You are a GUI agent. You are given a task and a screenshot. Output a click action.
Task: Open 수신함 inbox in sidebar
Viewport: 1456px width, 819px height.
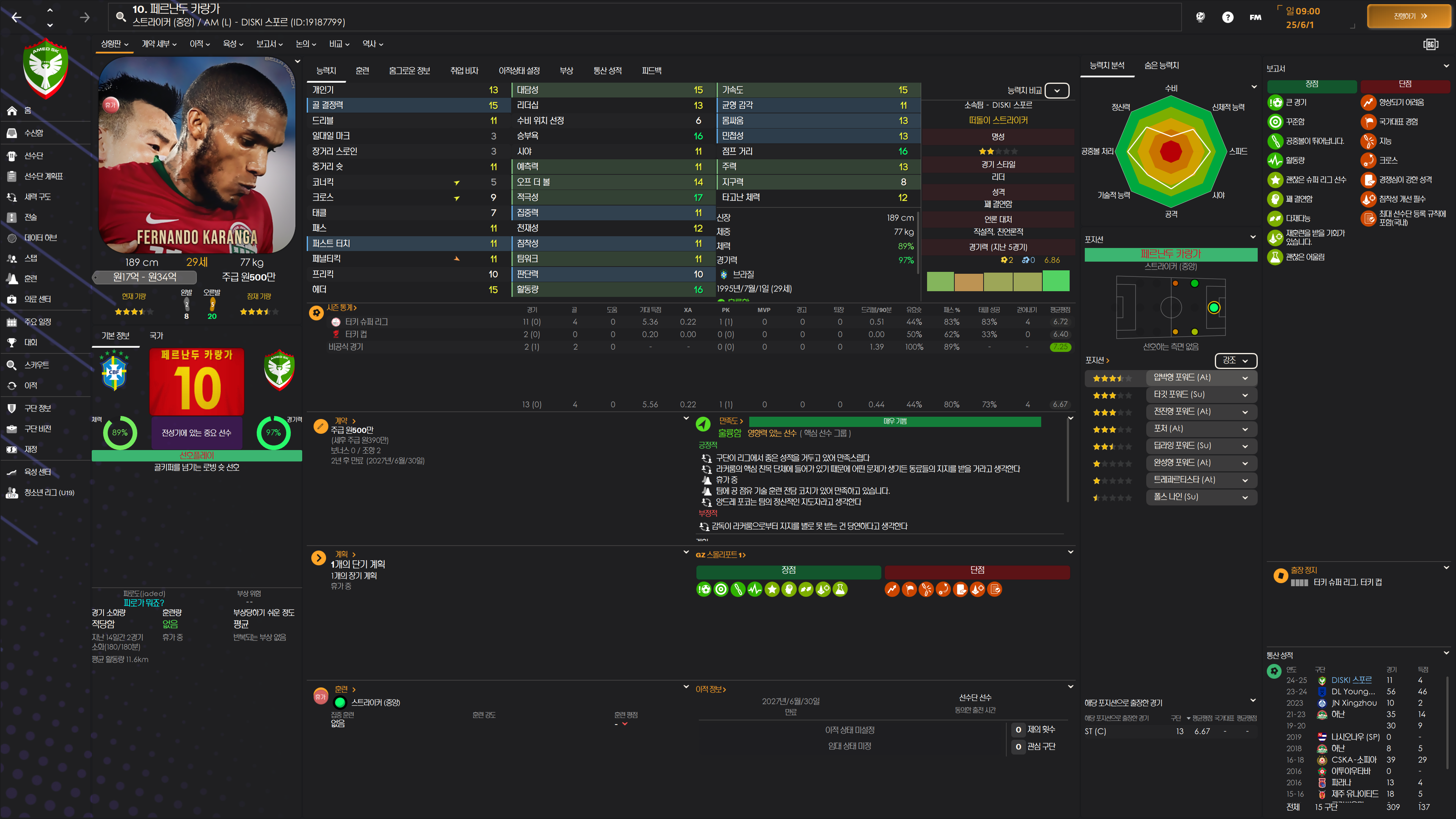33,133
